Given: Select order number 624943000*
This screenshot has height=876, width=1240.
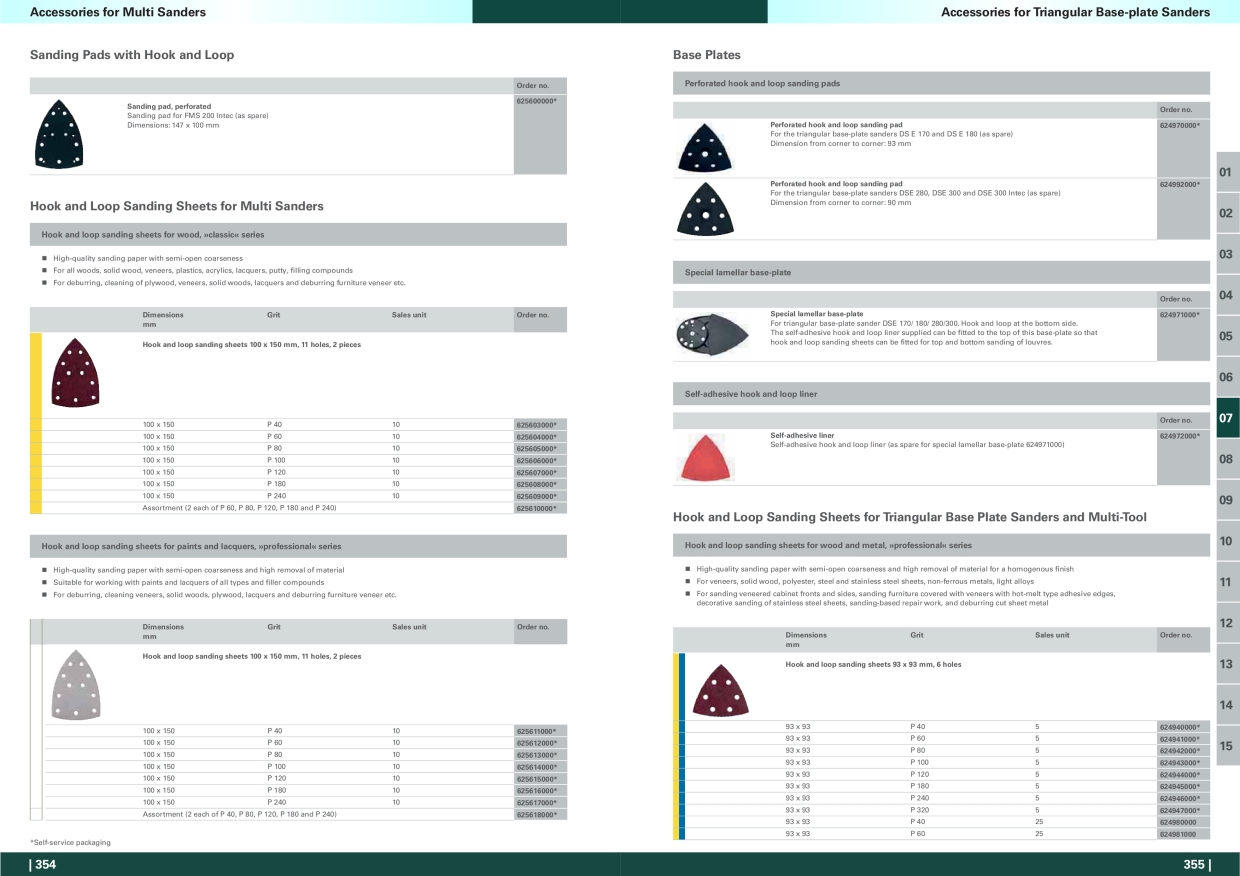Looking at the screenshot, I should (1180, 763).
